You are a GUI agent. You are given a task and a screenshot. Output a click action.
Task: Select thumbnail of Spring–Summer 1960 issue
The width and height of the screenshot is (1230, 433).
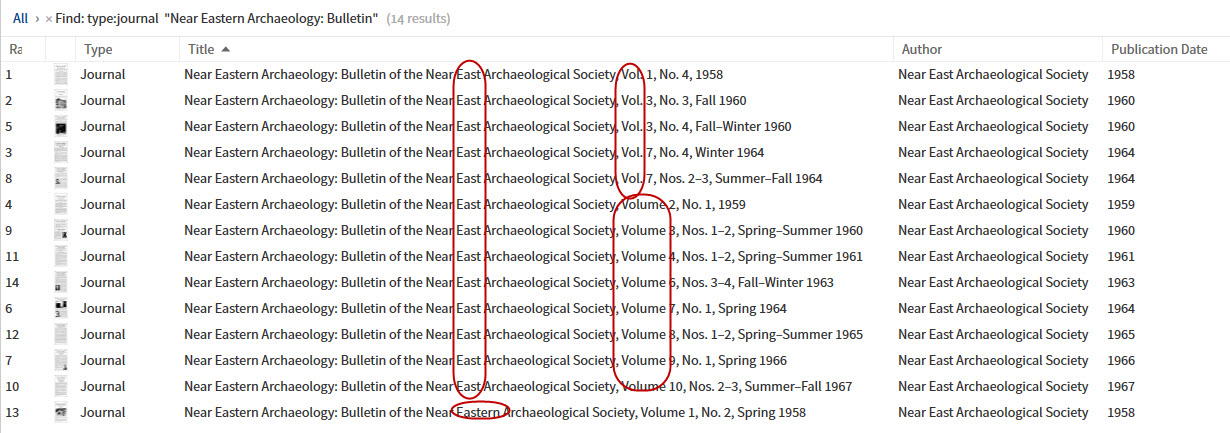61,230
